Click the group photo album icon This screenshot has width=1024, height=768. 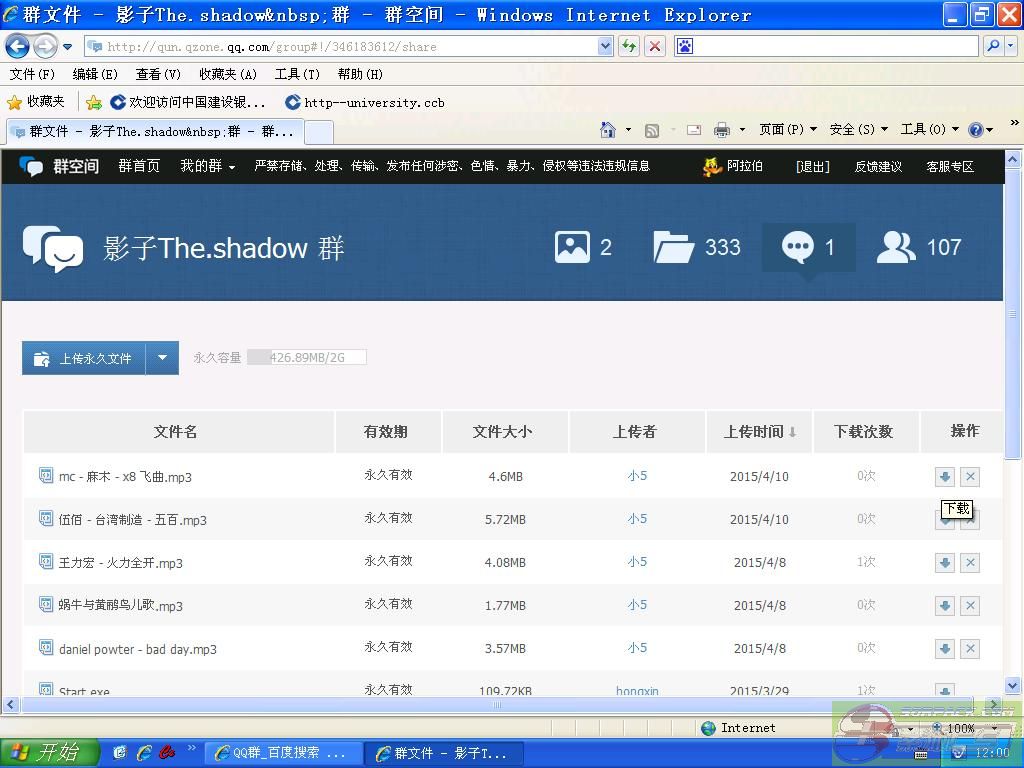tap(572, 247)
